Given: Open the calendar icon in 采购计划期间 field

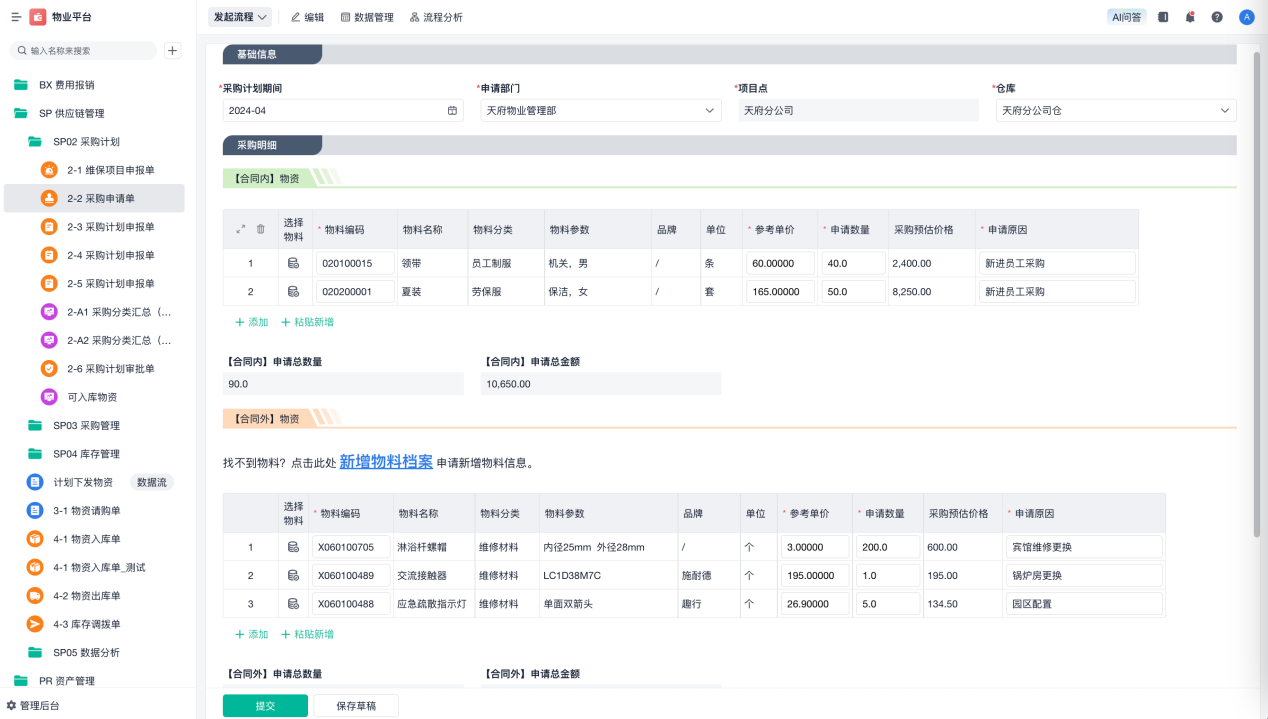Looking at the screenshot, I should [452, 110].
